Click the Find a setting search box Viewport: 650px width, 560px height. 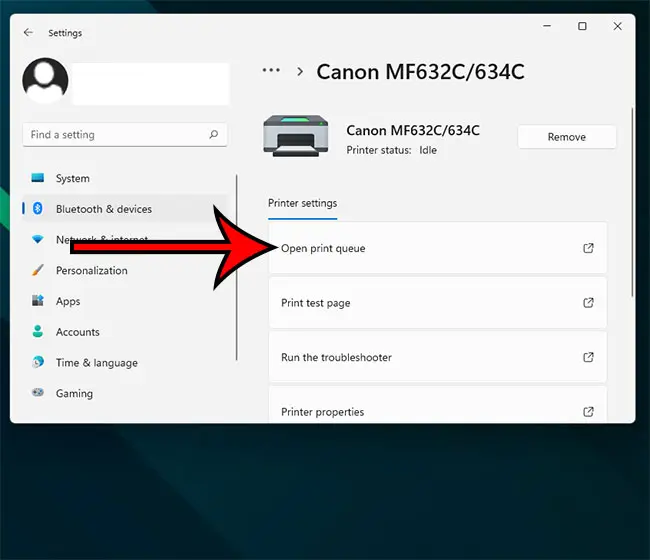click(125, 134)
